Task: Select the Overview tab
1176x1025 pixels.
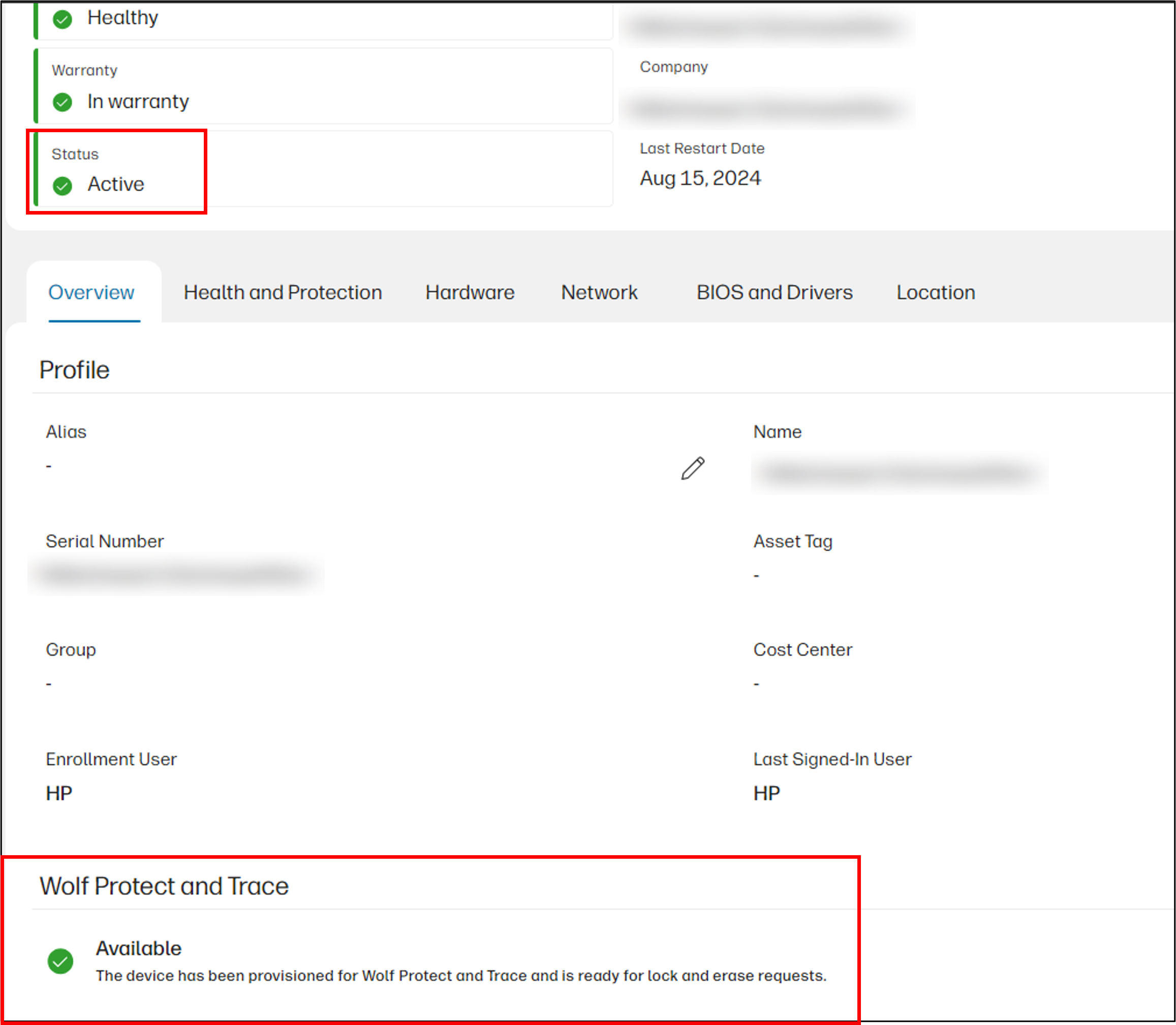Action: point(91,292)
